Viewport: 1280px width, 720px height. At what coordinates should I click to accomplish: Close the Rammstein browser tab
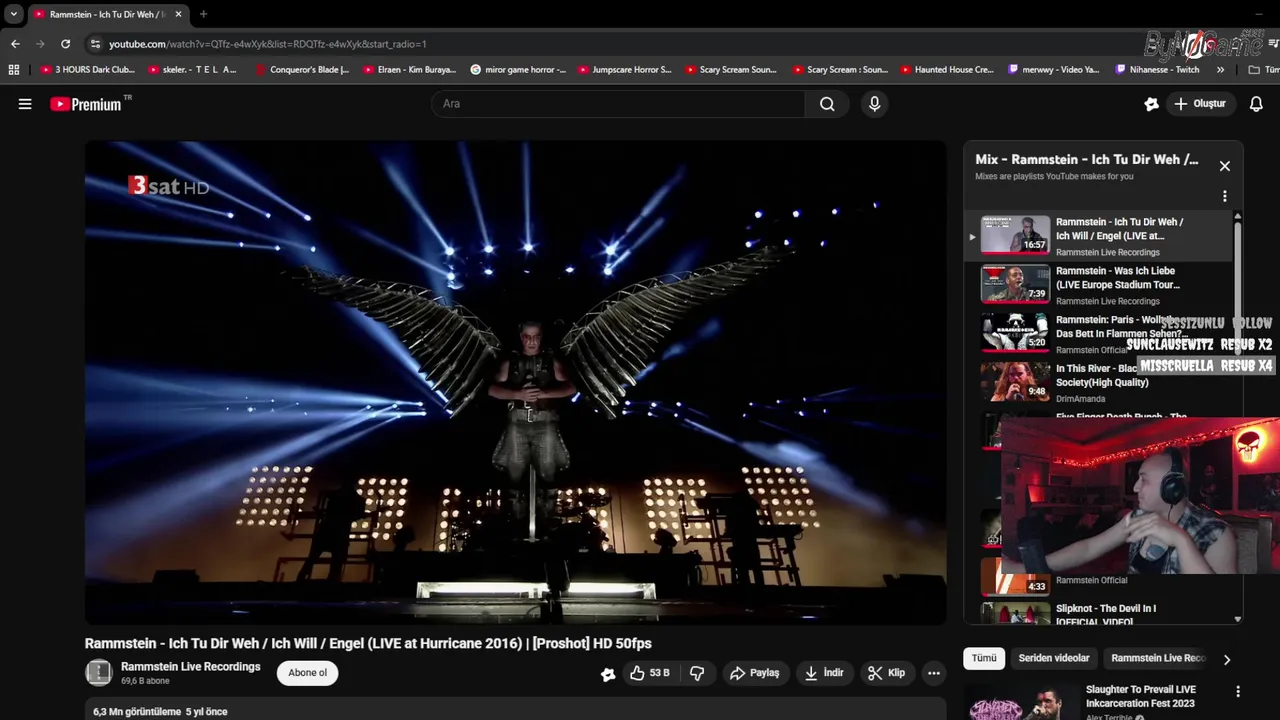[x=178, y=14]
